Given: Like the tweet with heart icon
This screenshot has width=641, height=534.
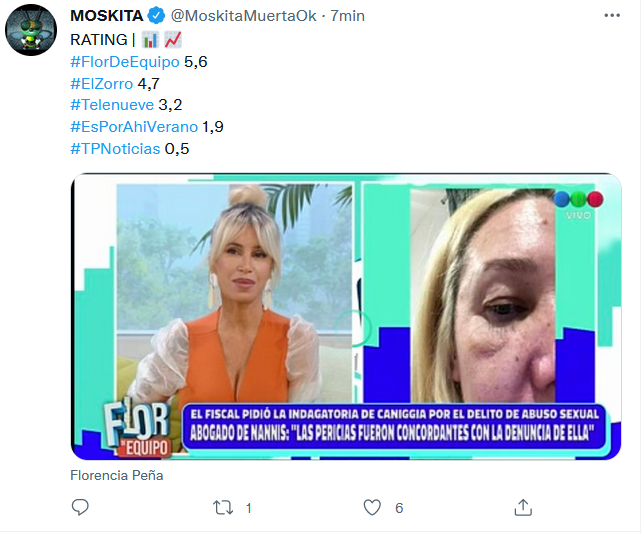Looking at the screenshot, I should [x=372, y=507].
